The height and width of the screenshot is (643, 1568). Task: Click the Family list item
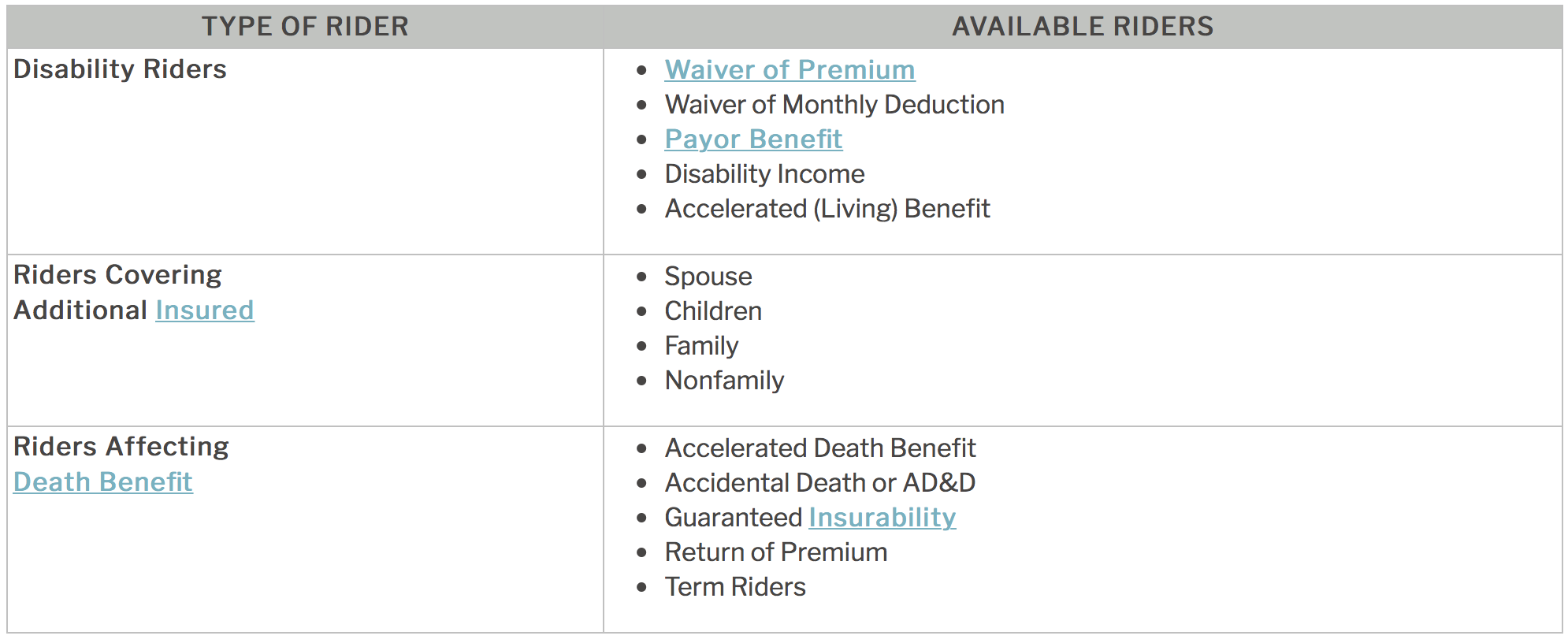click(701, 346)
